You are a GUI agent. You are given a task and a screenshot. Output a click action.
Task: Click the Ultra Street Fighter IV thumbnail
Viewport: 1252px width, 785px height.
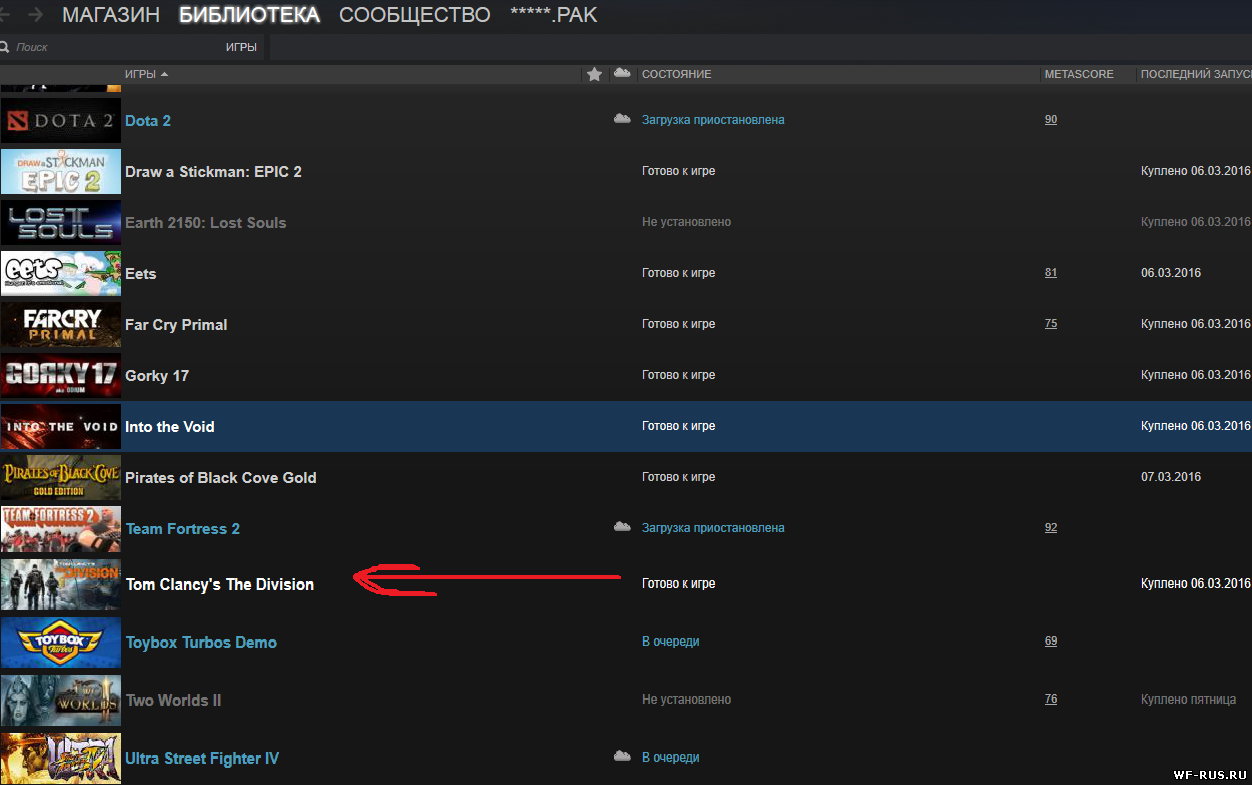pos(61,758)
